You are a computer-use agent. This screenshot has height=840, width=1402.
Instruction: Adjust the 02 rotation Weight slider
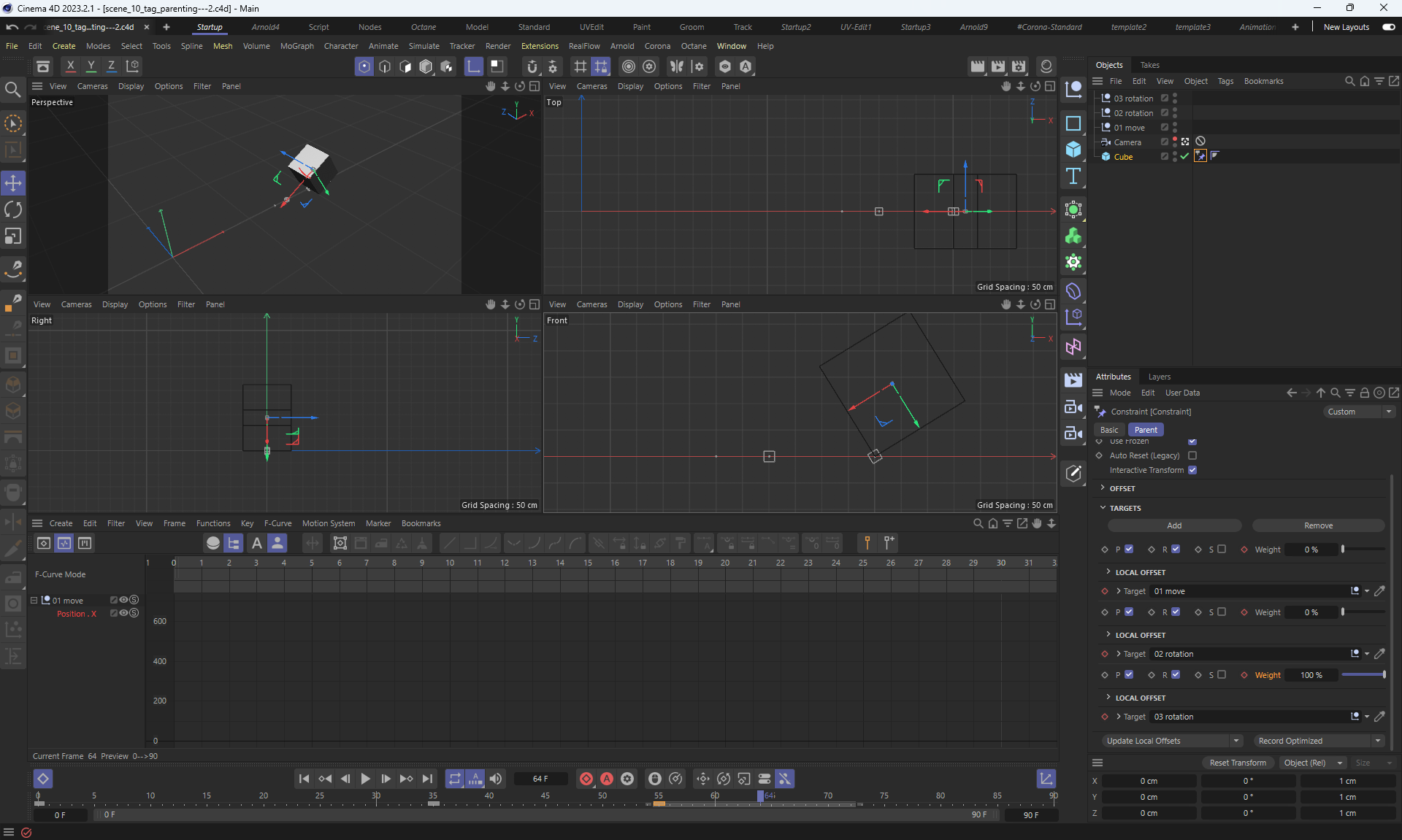pyautogui.click(x=1363, y=675)
